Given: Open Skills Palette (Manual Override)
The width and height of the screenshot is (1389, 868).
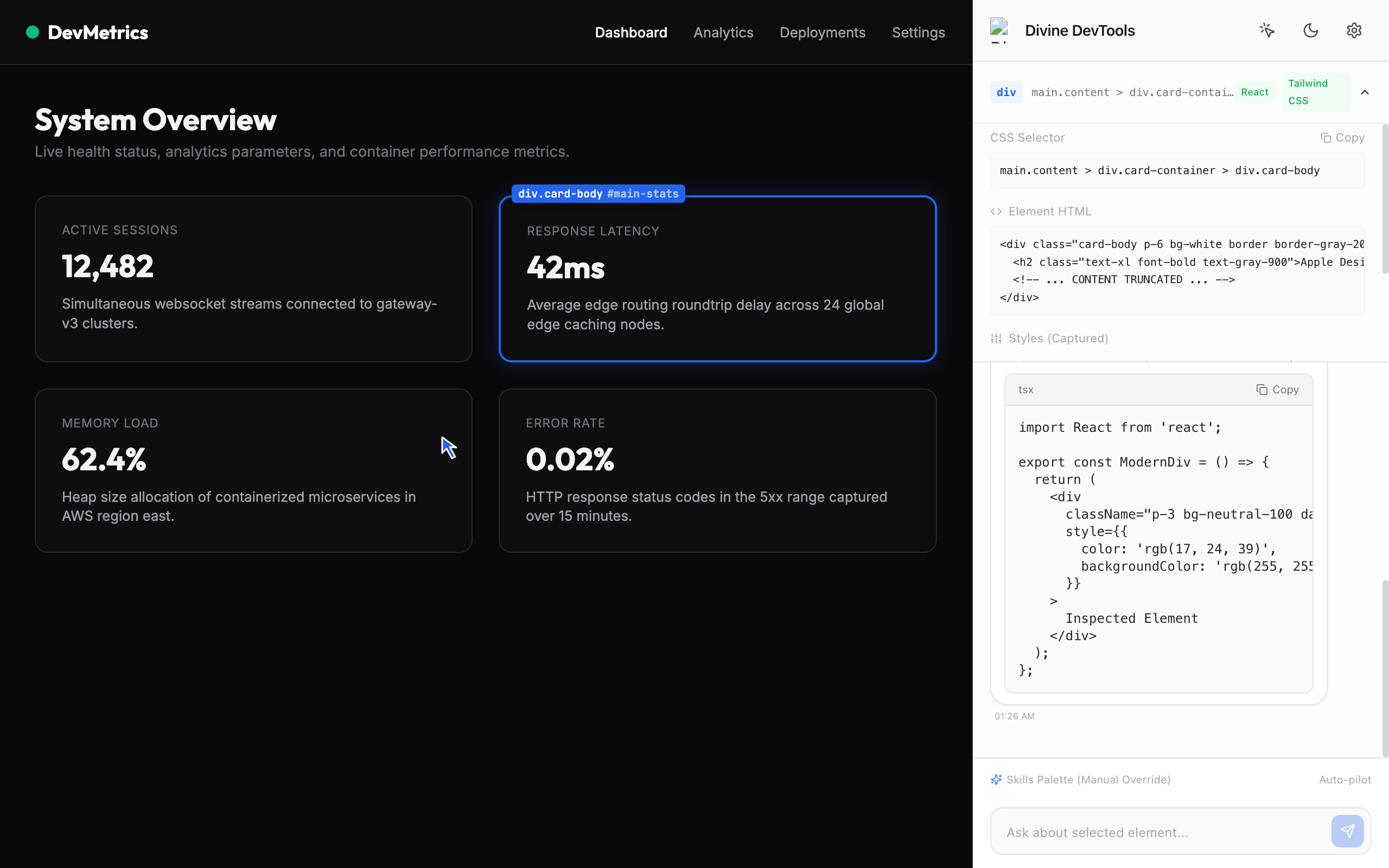Looking at the screenshot, I should (1088, 780).
